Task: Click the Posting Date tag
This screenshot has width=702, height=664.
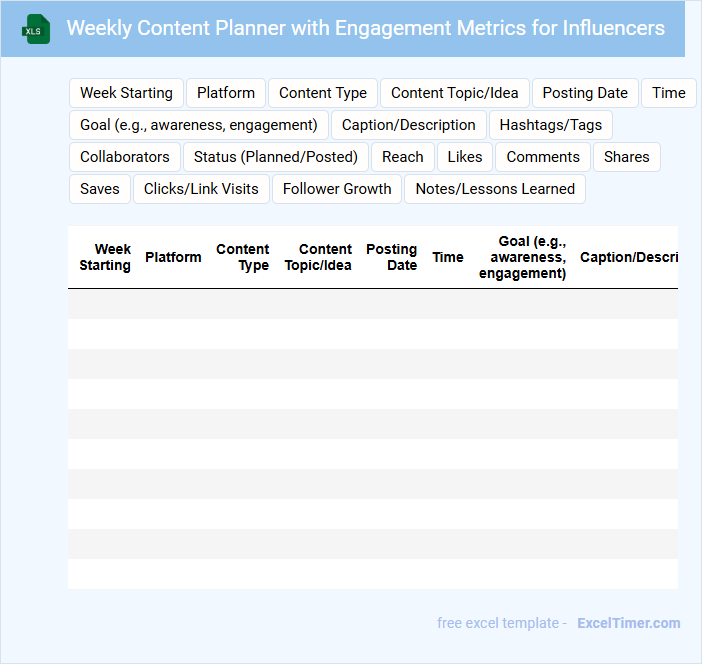Action: (x=585, y=93)
